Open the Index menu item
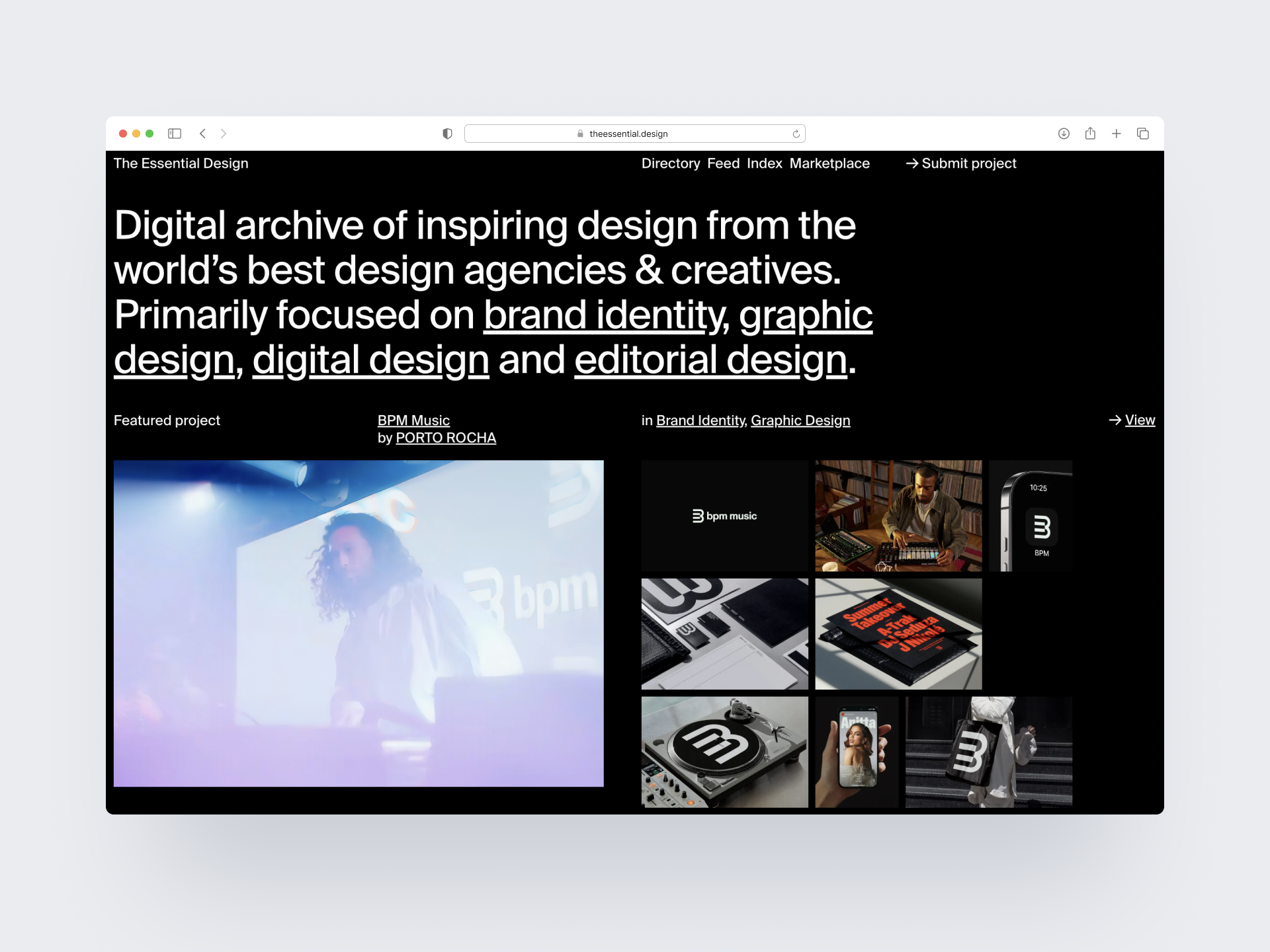This screenshot has width=1270, height=952. tap(765, 163)
